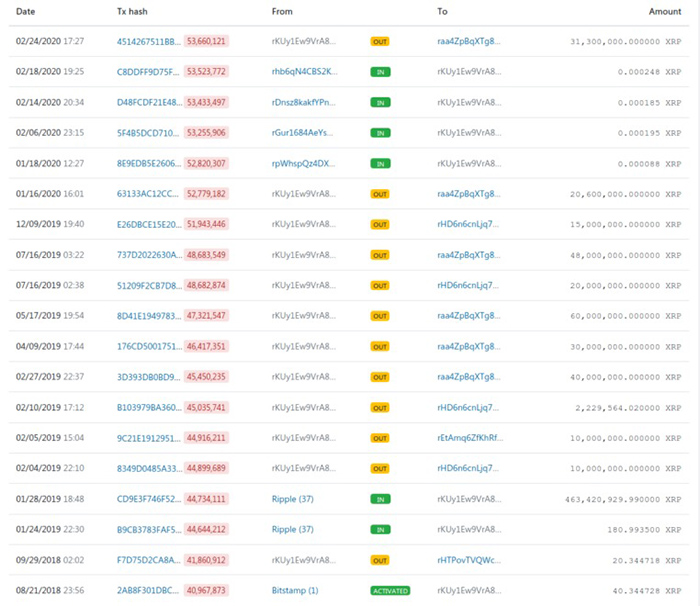Open transaction hash 51209F2CB7D8...
This screenshot has width=700, height=606.
tap(149, 285)
